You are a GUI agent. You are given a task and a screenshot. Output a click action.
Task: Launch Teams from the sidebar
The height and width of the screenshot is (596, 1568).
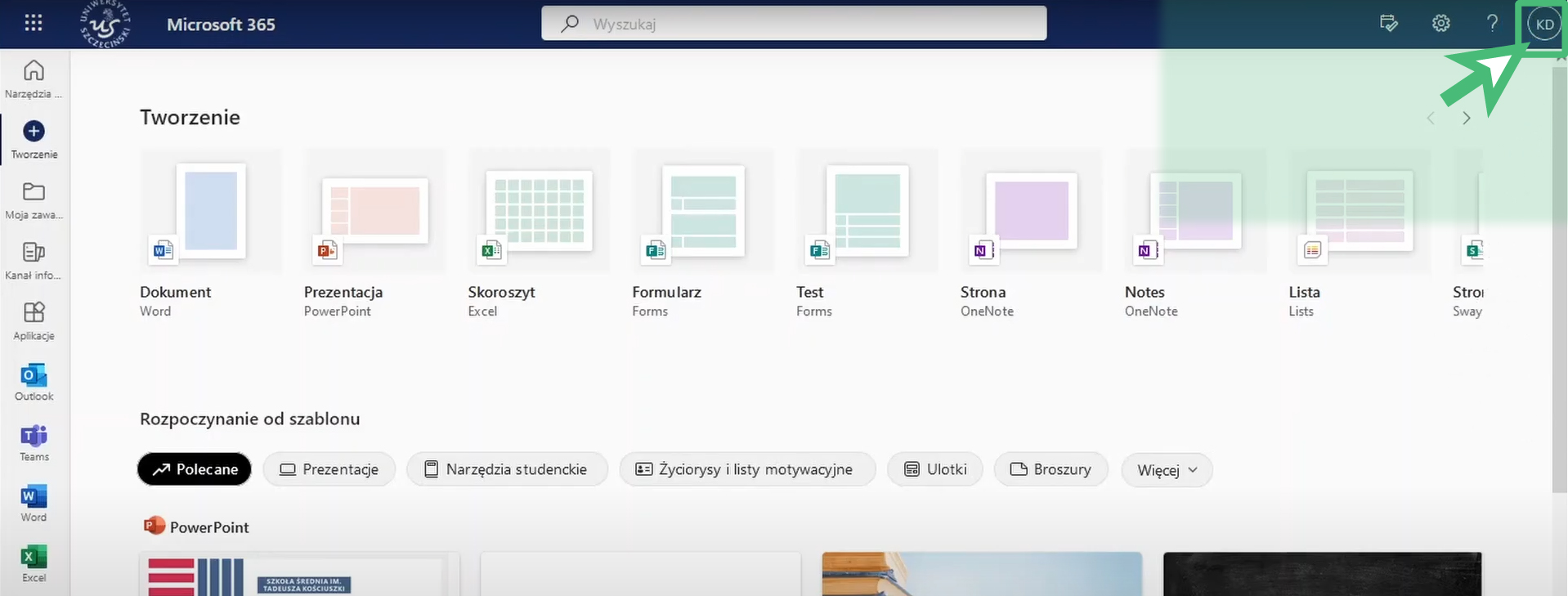pos(34,442)
